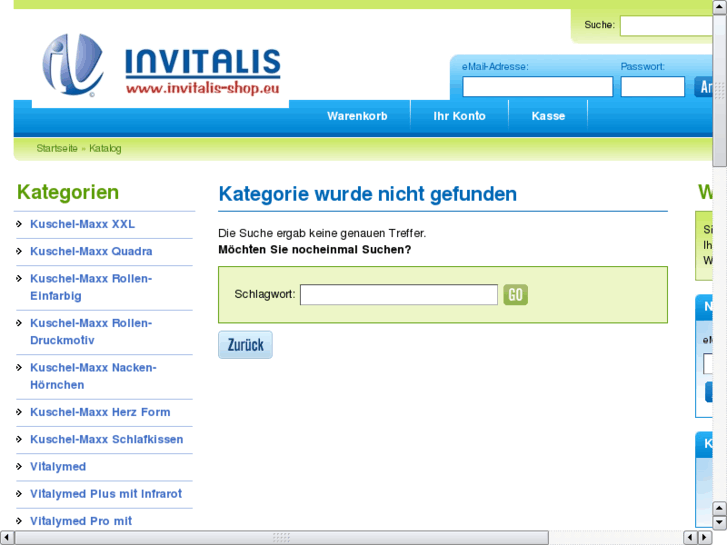Open Vitalymed Pro mit category
Image resolution: width=727 pixels, height=545 pixels.
(x=81, y=521)
